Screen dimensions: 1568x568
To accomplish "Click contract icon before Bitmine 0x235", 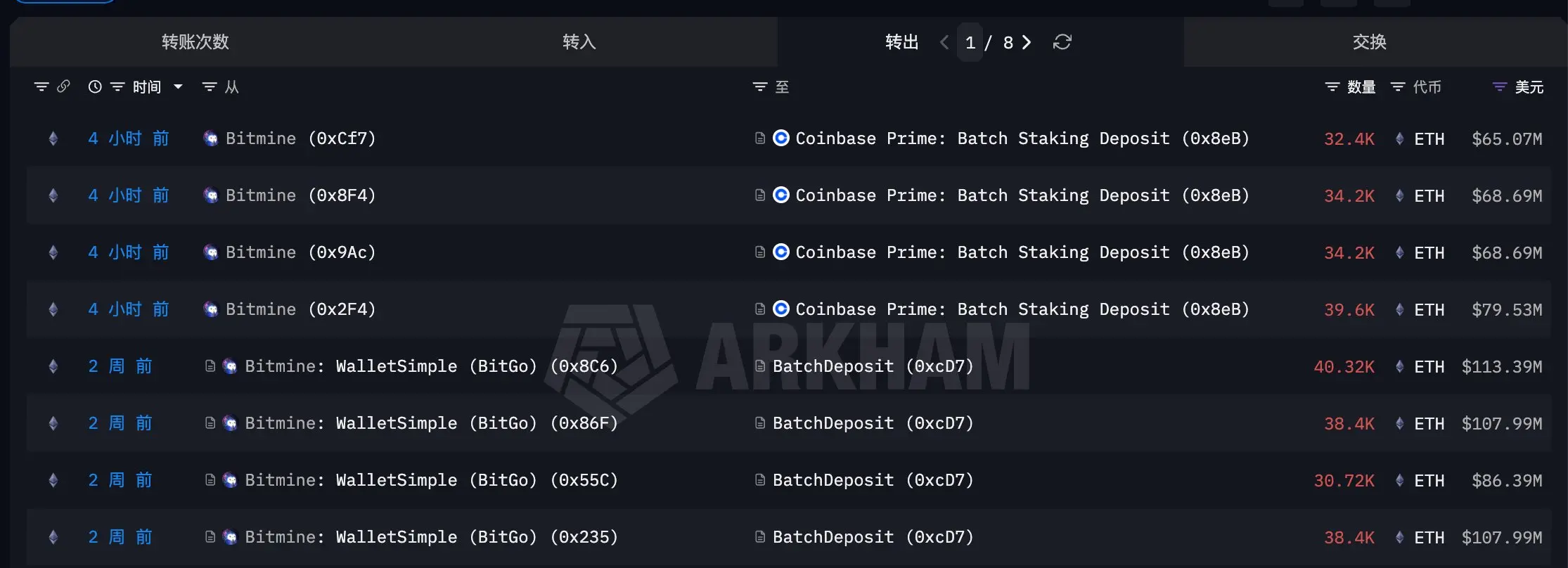I will (210, 537).
